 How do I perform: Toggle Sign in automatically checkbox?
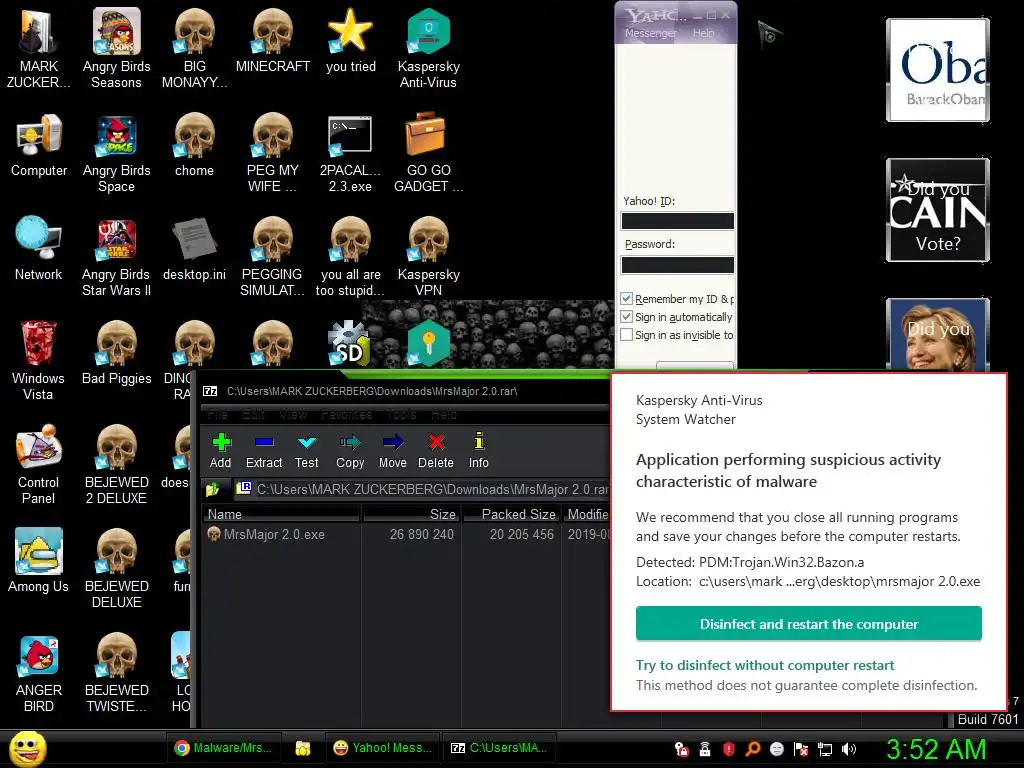click(626, 317)
